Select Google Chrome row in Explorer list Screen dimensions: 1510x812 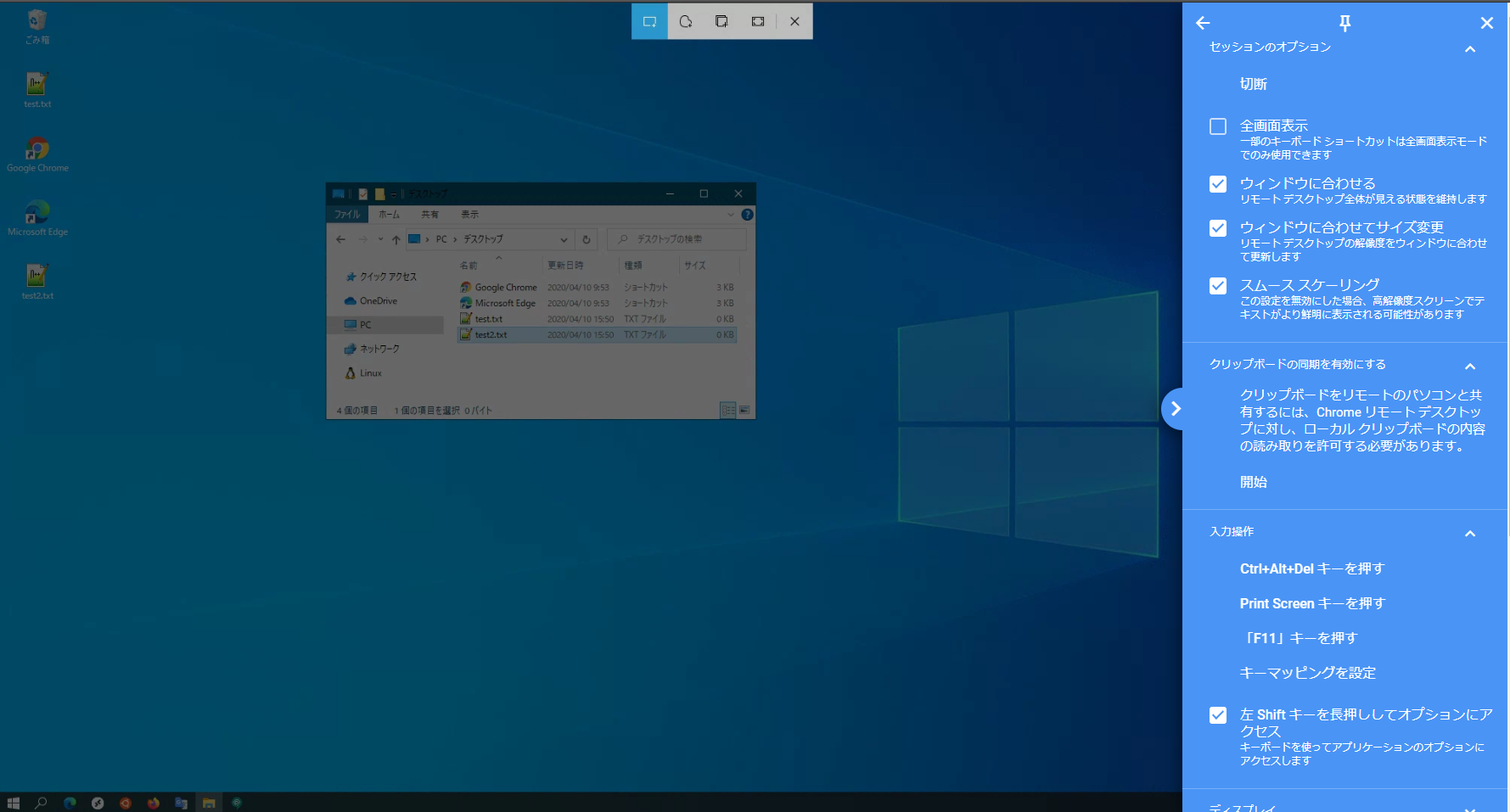coord(597,288)
